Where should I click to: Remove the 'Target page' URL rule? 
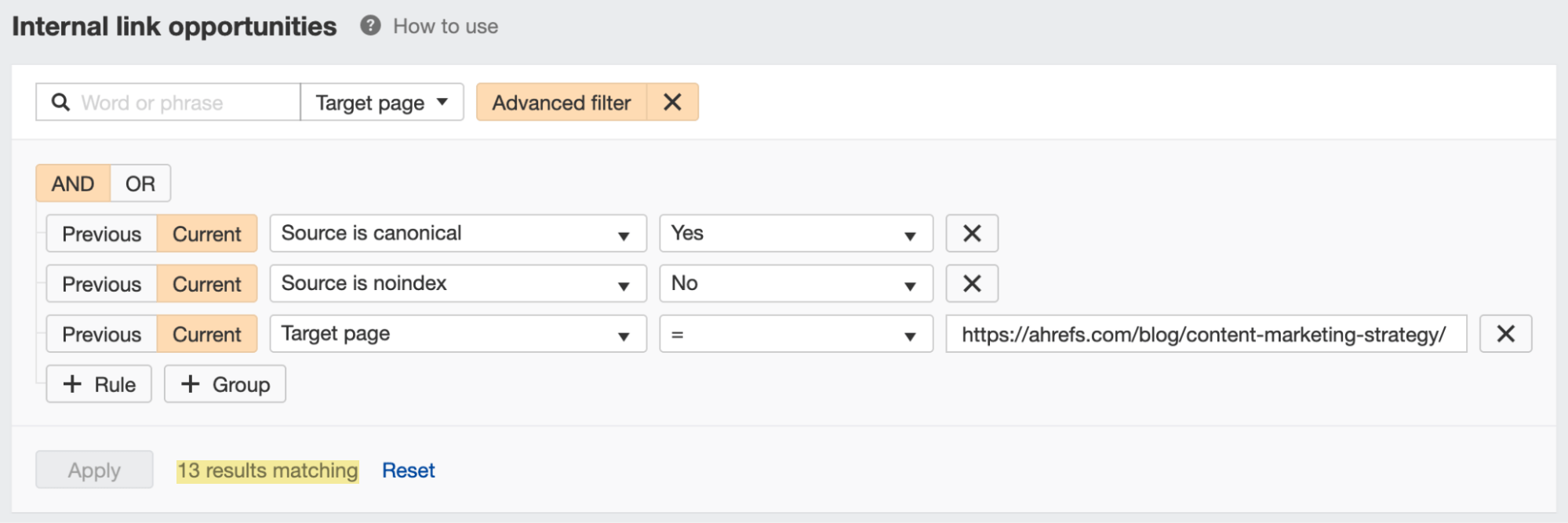pos(1505,333)
